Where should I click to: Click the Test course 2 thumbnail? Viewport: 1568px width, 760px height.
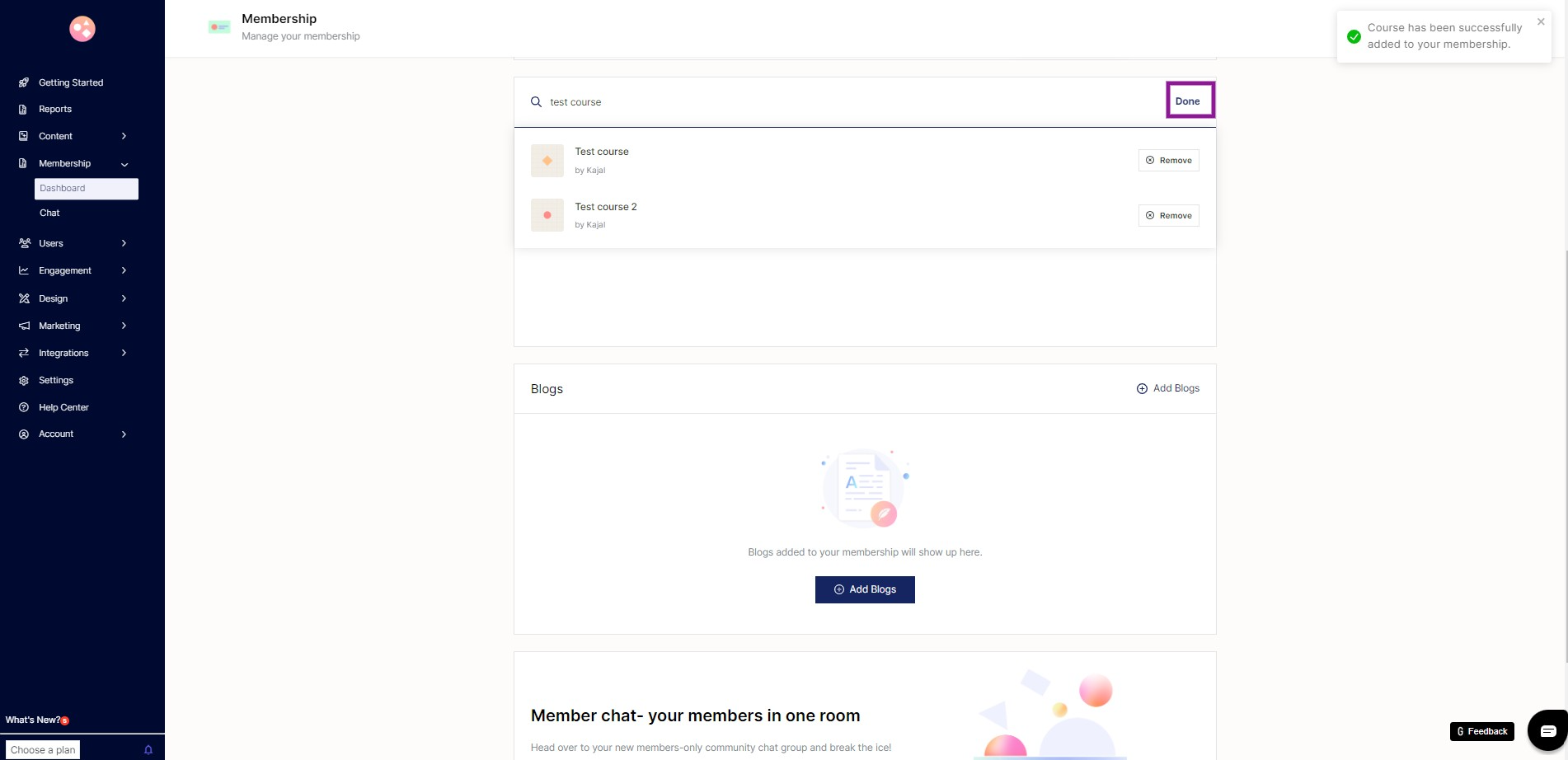tap(547, 215)
